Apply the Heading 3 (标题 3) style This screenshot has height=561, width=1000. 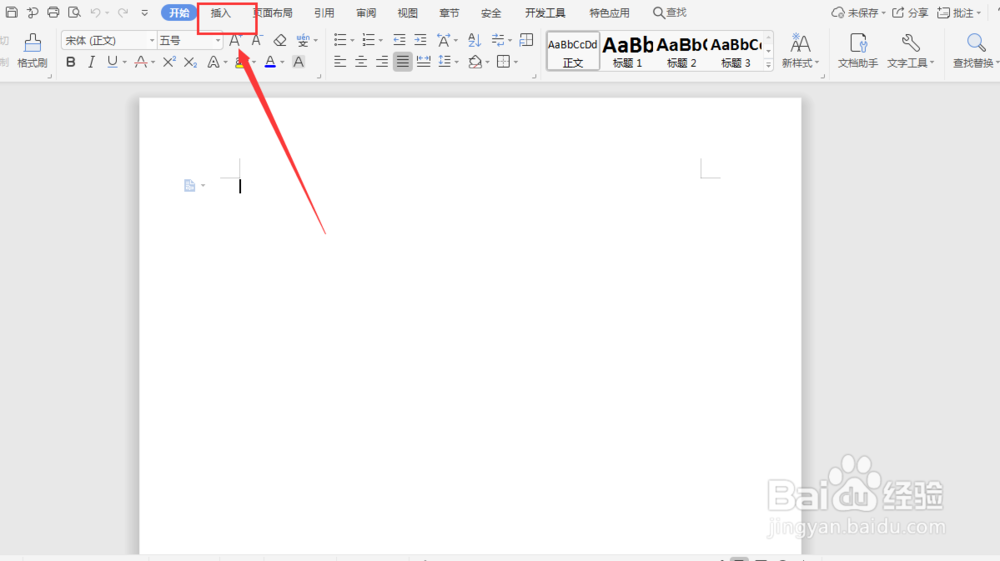pos(735,51)
